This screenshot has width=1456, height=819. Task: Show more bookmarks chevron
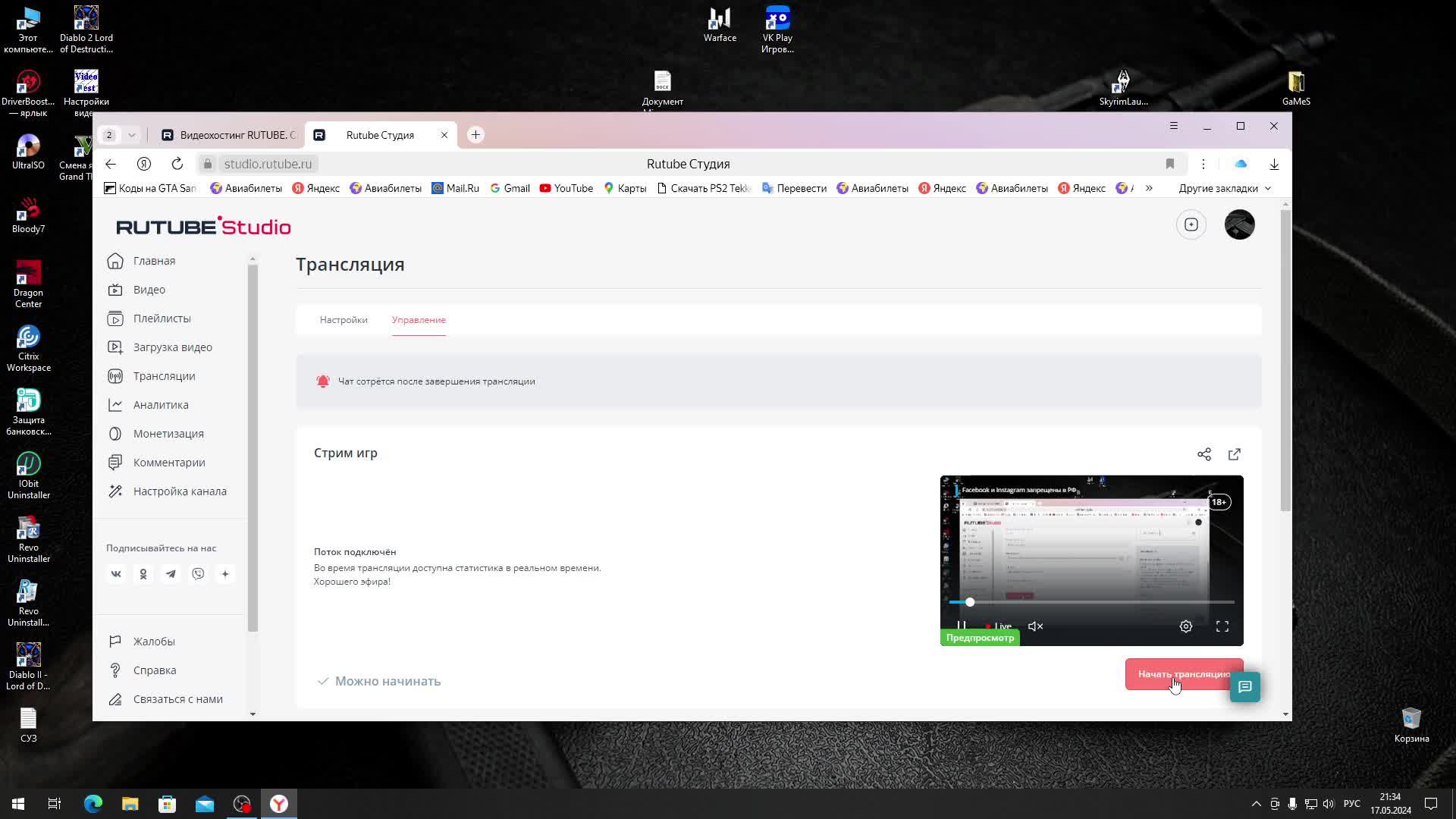coord(1149,188)
